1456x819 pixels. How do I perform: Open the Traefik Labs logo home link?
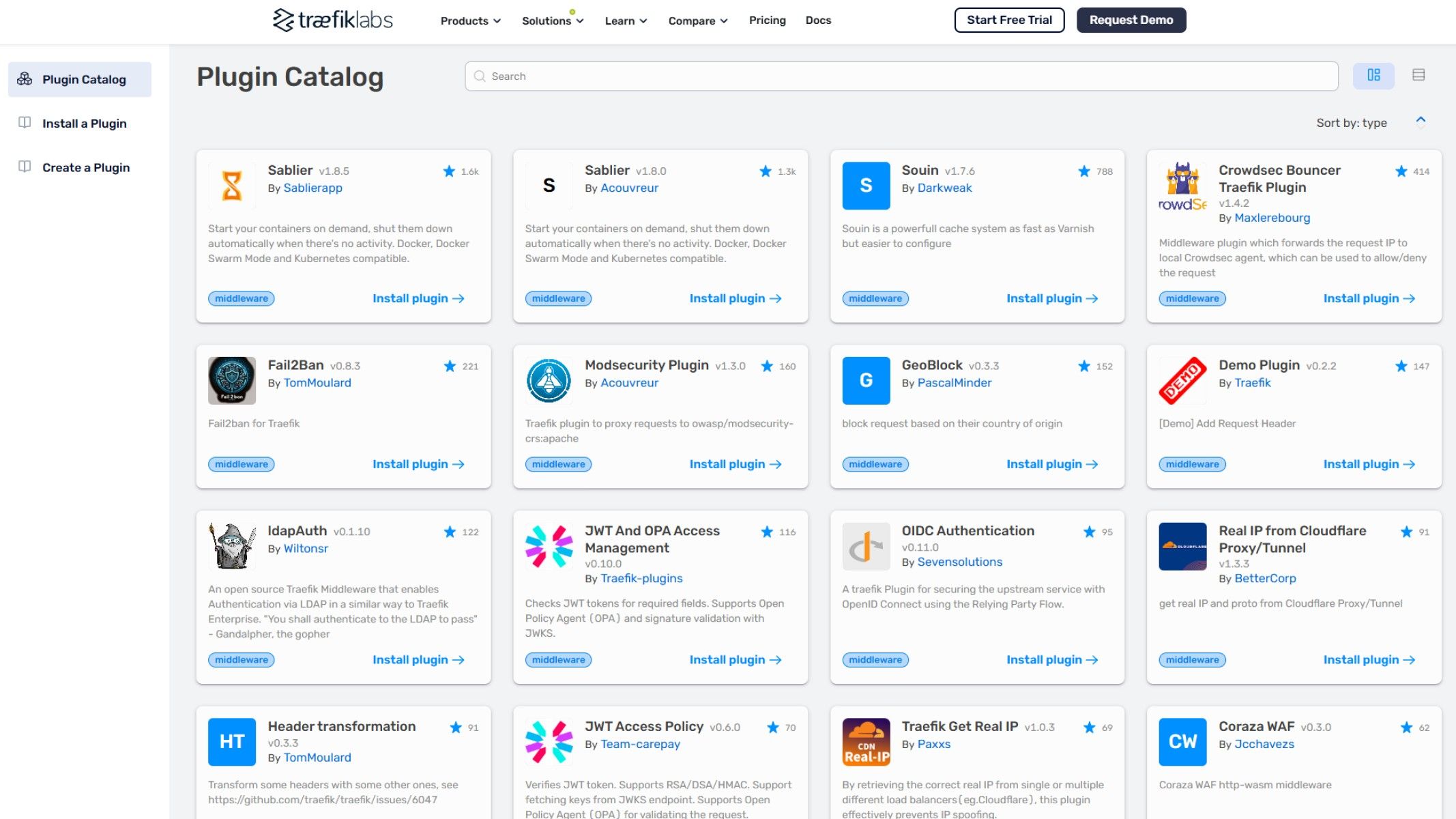click(332, 20)
